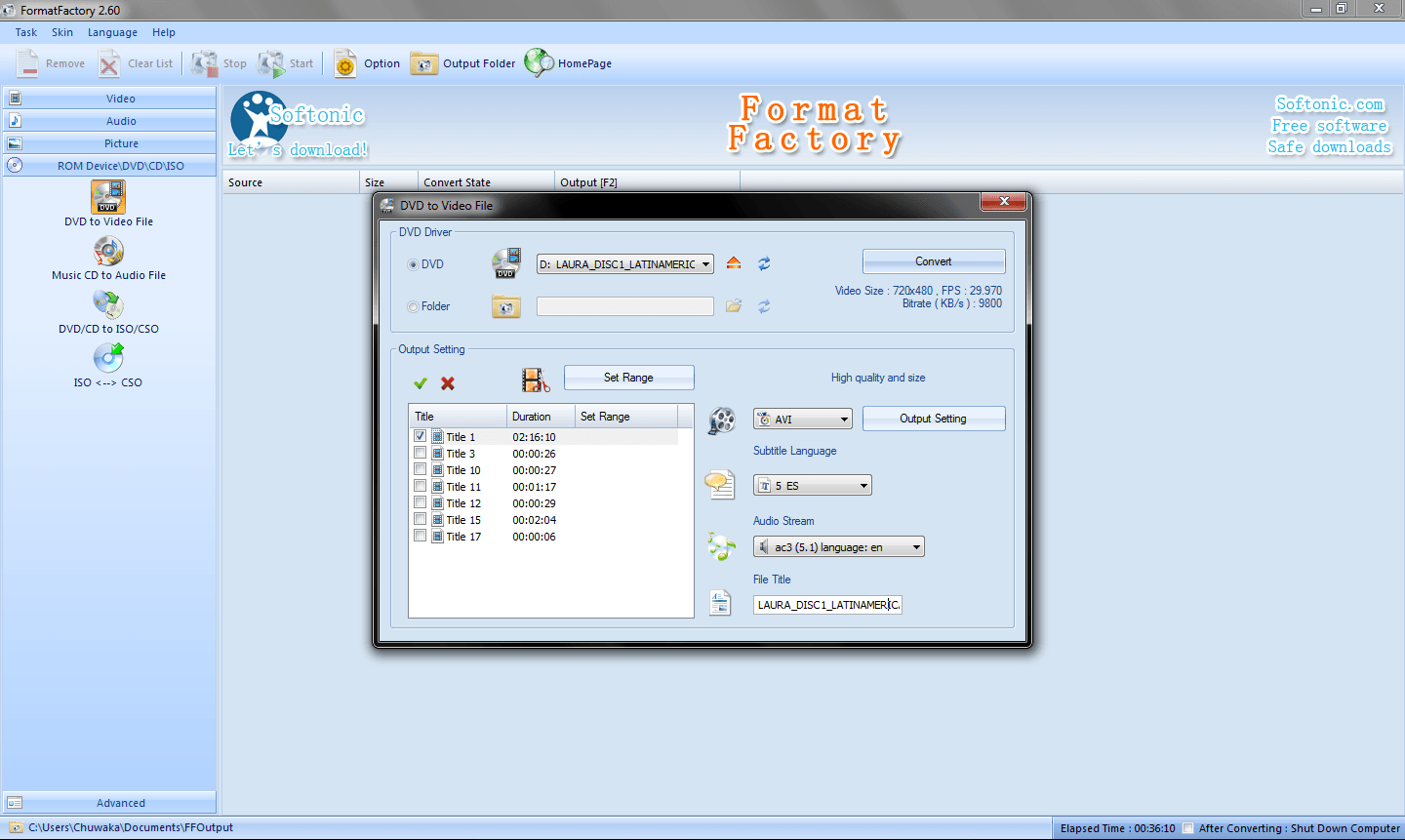Expand the Picture category panel

(109, 143)
